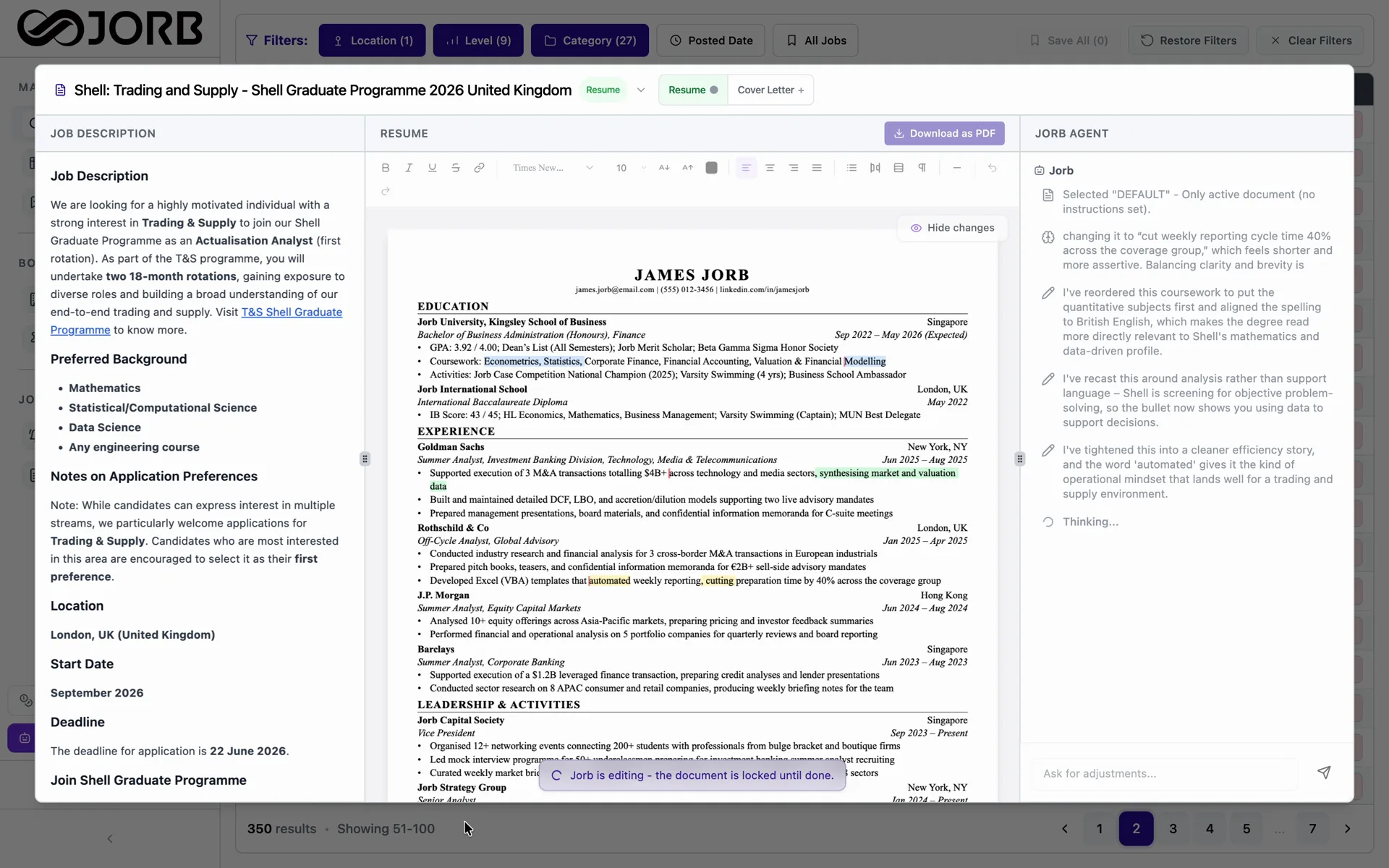
Task: Click the brain icon beside reporting-cycle message
Action: pos(1048,237)
